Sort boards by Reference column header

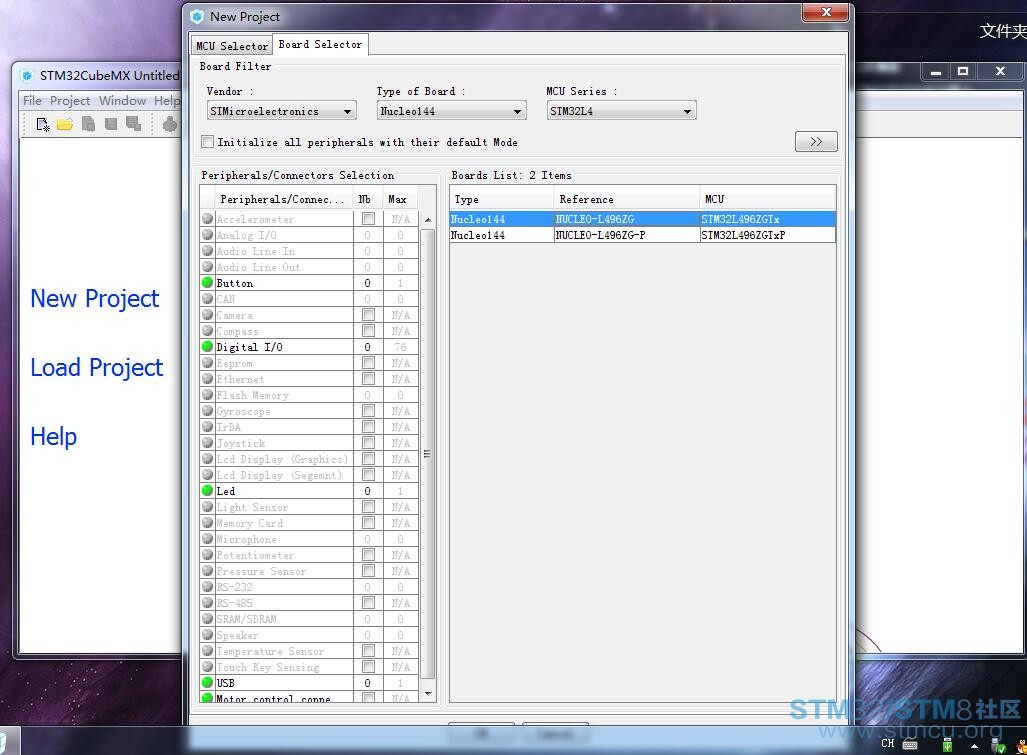627,199
